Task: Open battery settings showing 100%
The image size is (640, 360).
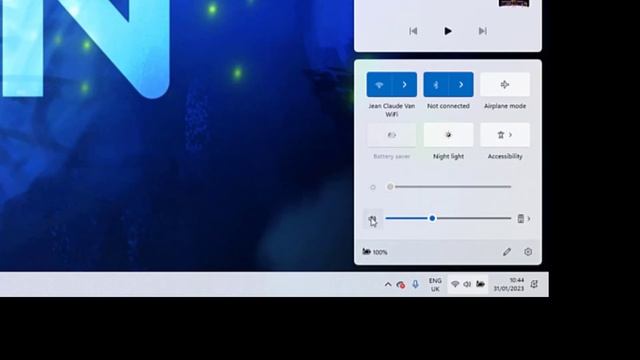Action: (375, 252)
